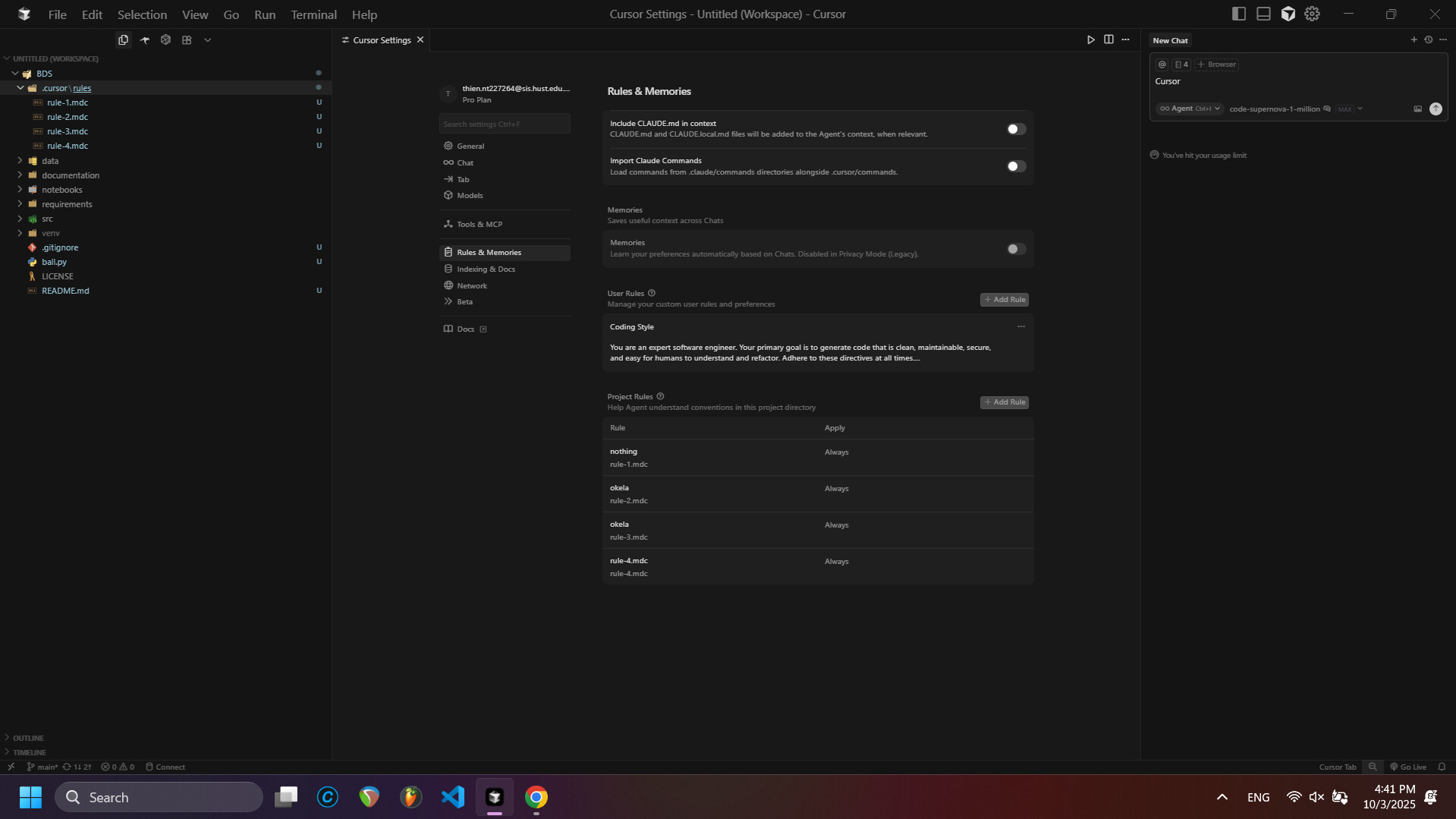Turn on Import Claude Commands toggle

[1016, 166]
